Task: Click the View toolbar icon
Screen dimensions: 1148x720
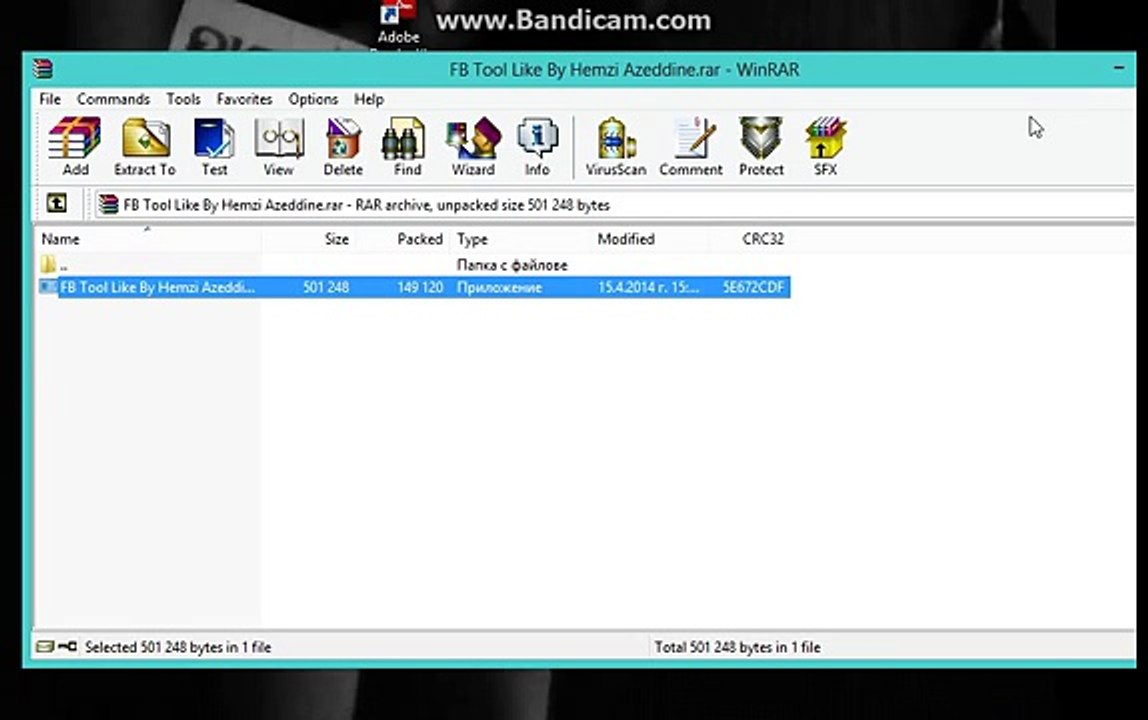Action: click(278, 146)
